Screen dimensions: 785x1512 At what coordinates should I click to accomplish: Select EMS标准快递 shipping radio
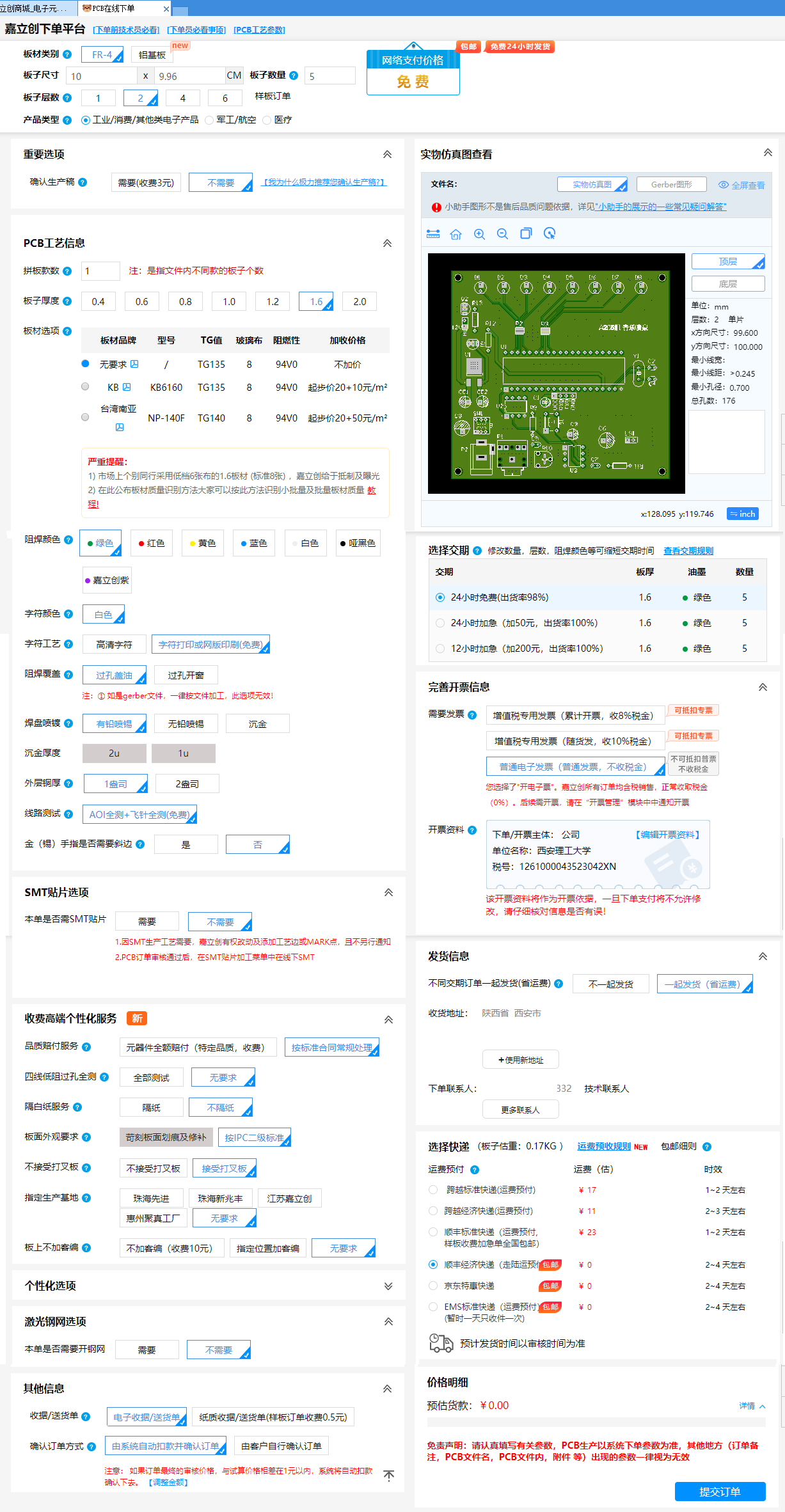(433, 1307)
